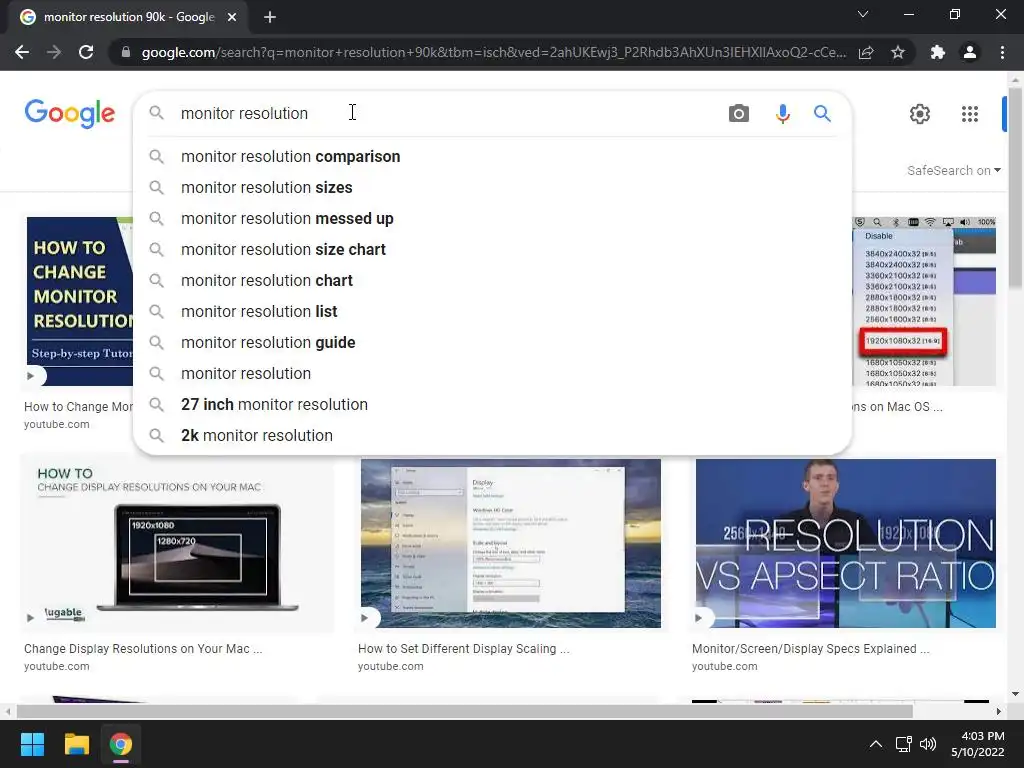Viewport: 1024px width, 768px height.
Task: Click the horizontal page scrollbar thumb
Action: [464, 711]
